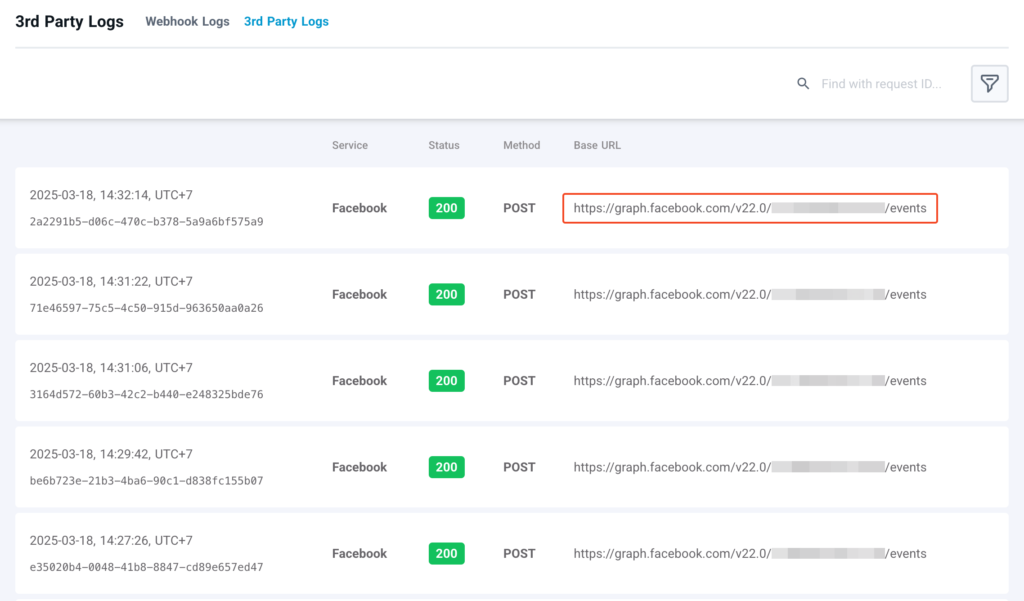
Task: Select the 3rd Party Logs tab
Action: (286, 22)
